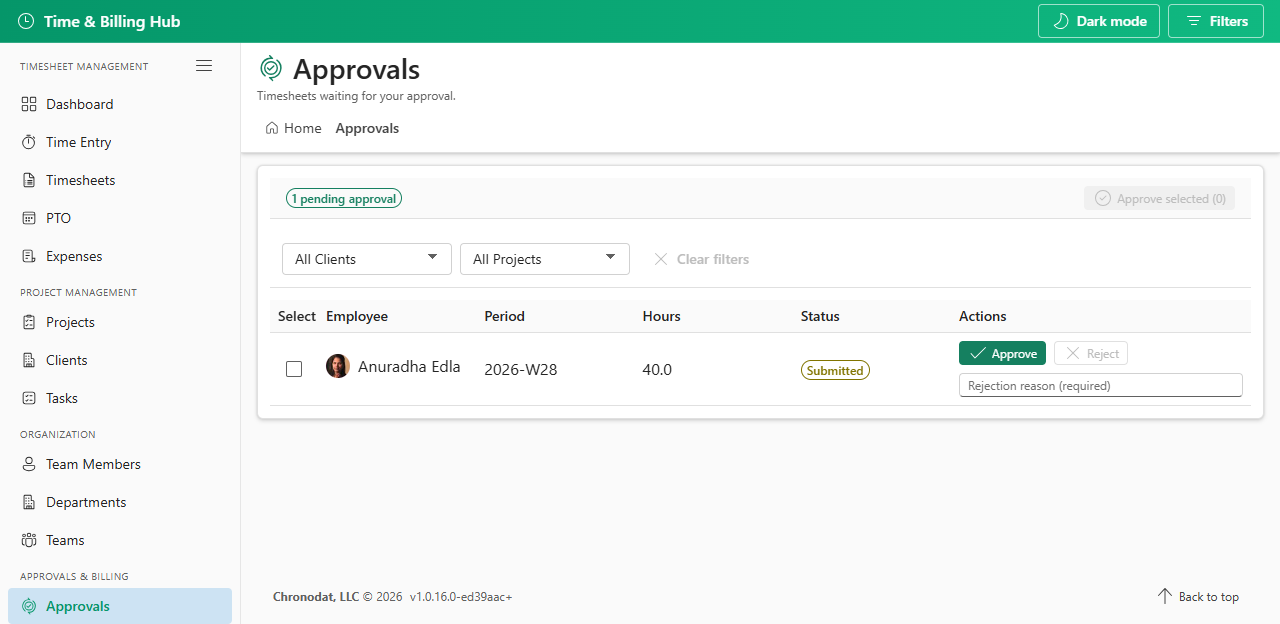This screenshot has width=1280, height=624.
Task: Open Dashboard from sidebar
Action: pos(120,104)
